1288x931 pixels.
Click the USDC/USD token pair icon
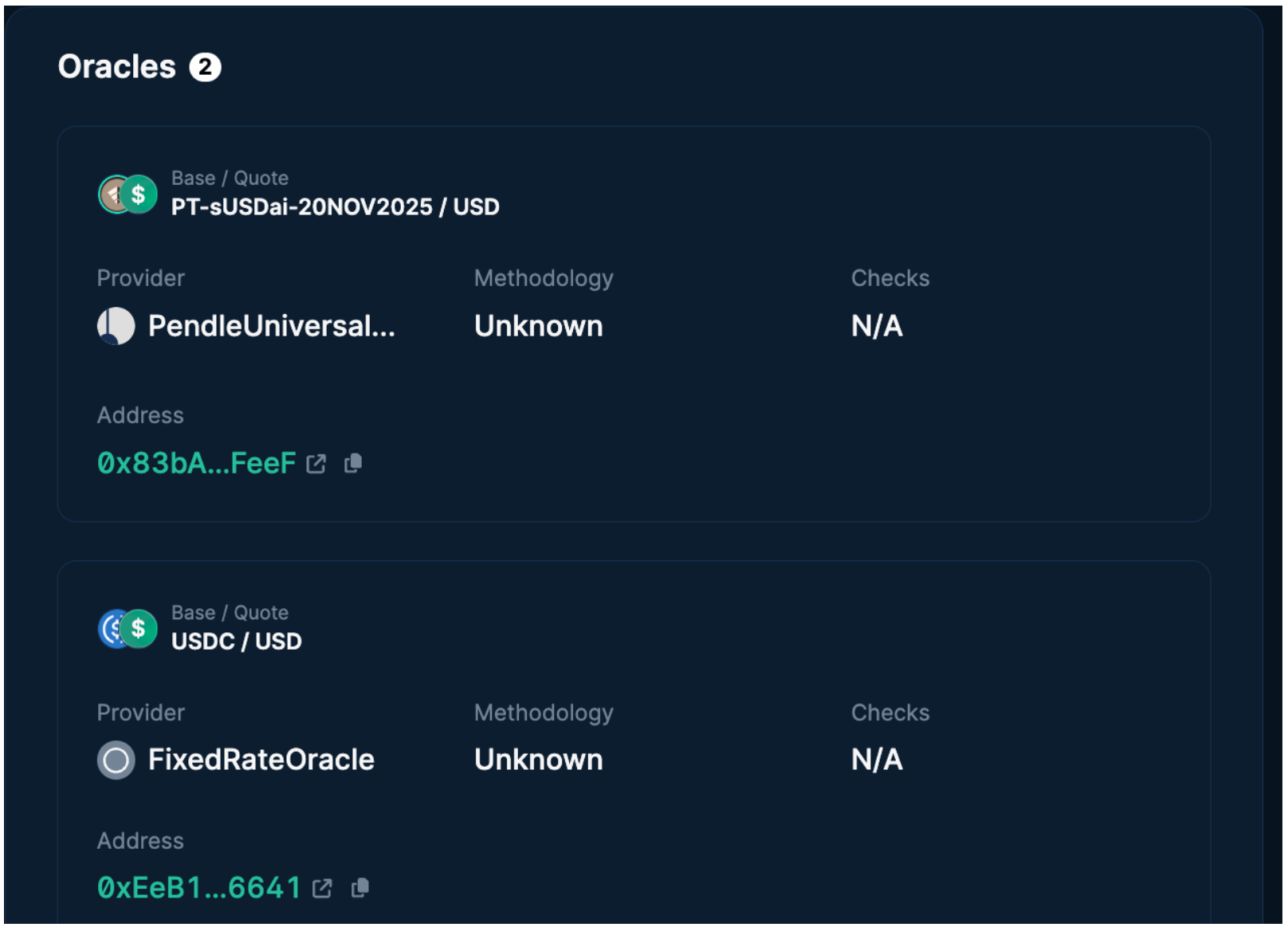(128, 629)
